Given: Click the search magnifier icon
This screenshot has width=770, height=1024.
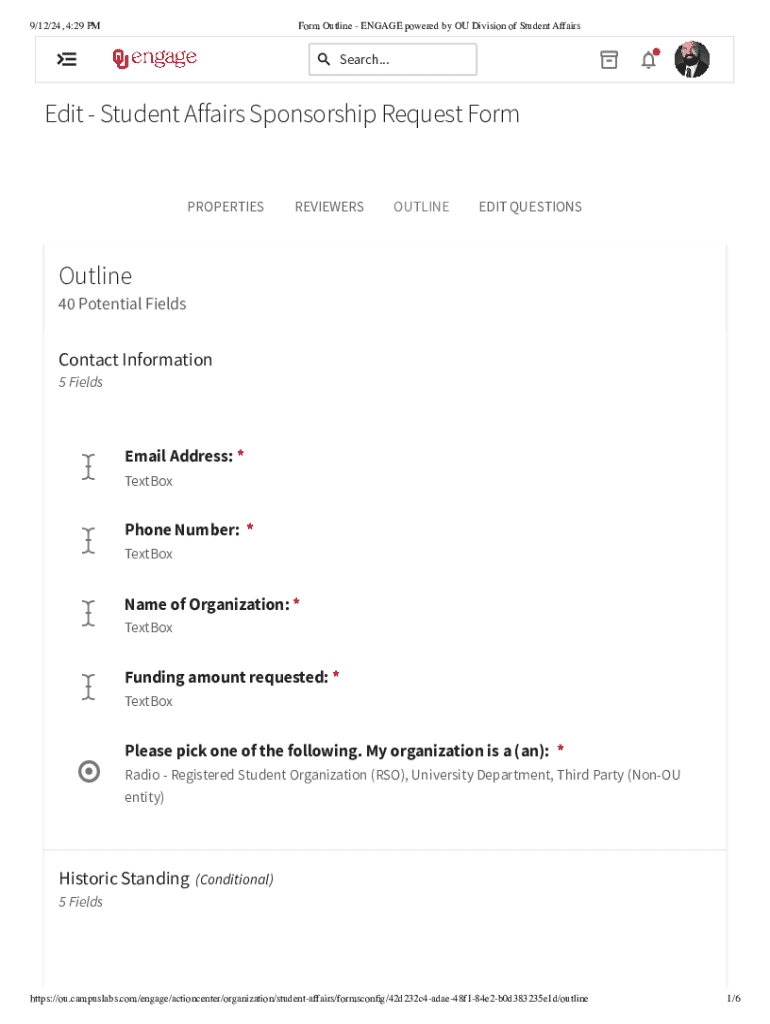Looking at the screenshot, I should click(x=324, y=60).
